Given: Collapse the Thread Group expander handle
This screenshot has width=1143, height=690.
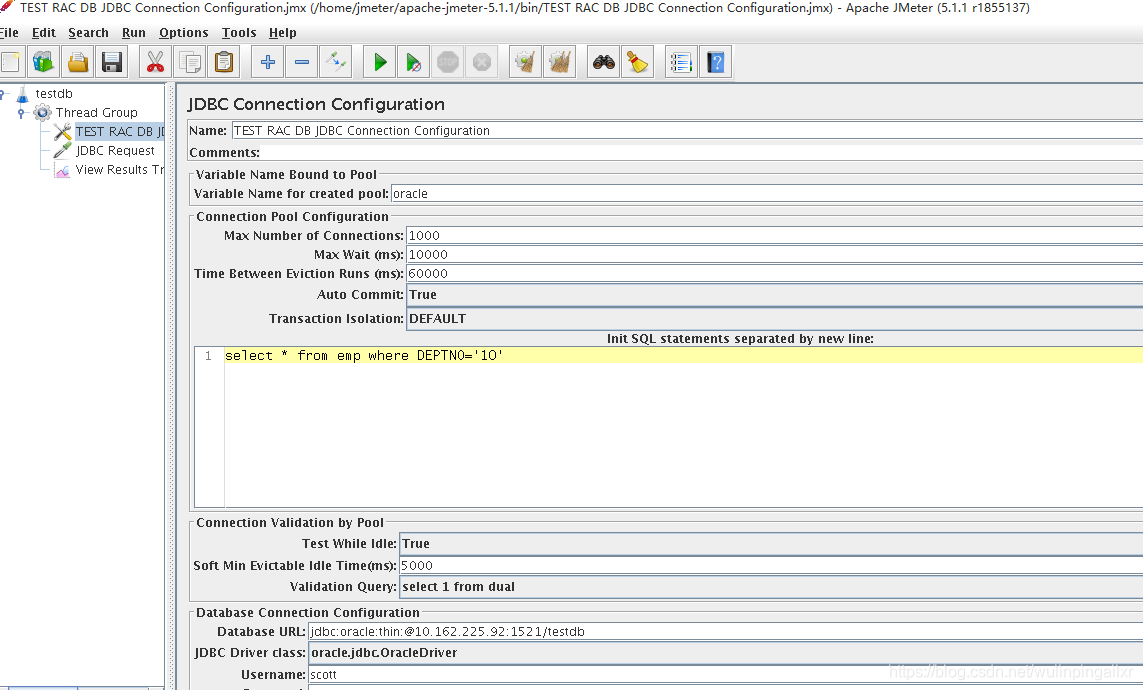Looking at the screenshot, I should coord(21,112).
